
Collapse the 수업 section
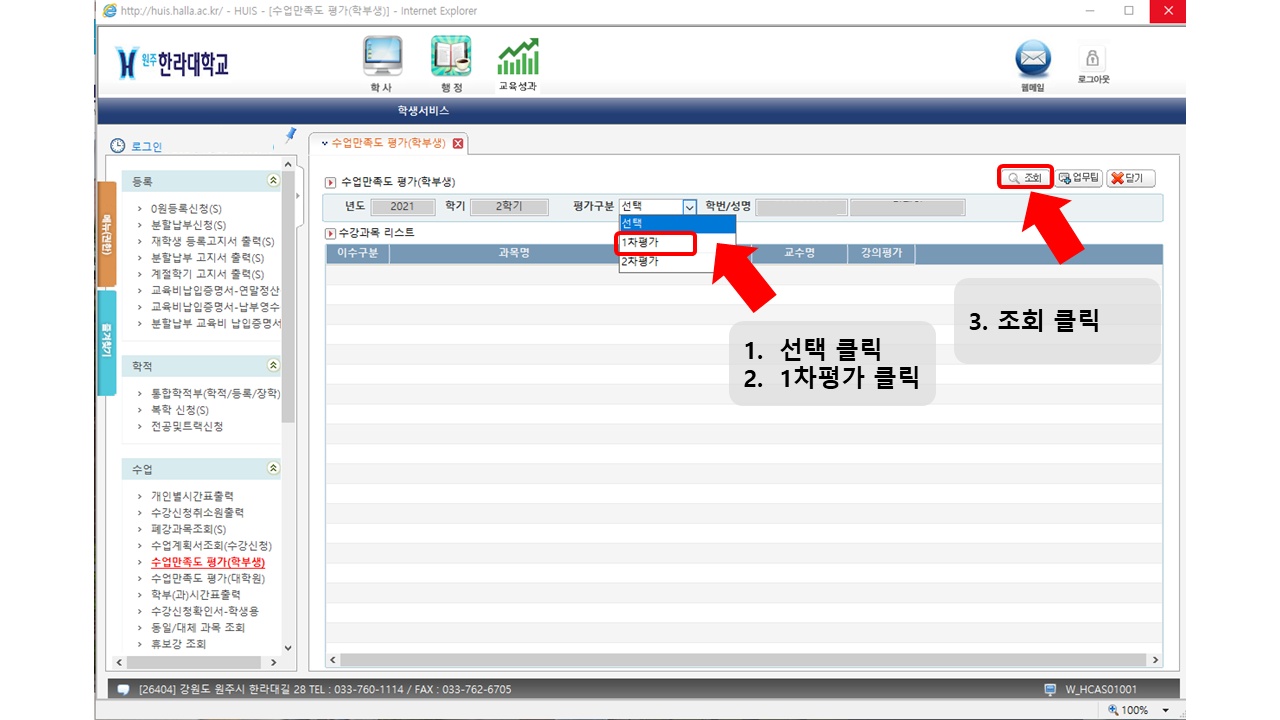coord(273,468)
